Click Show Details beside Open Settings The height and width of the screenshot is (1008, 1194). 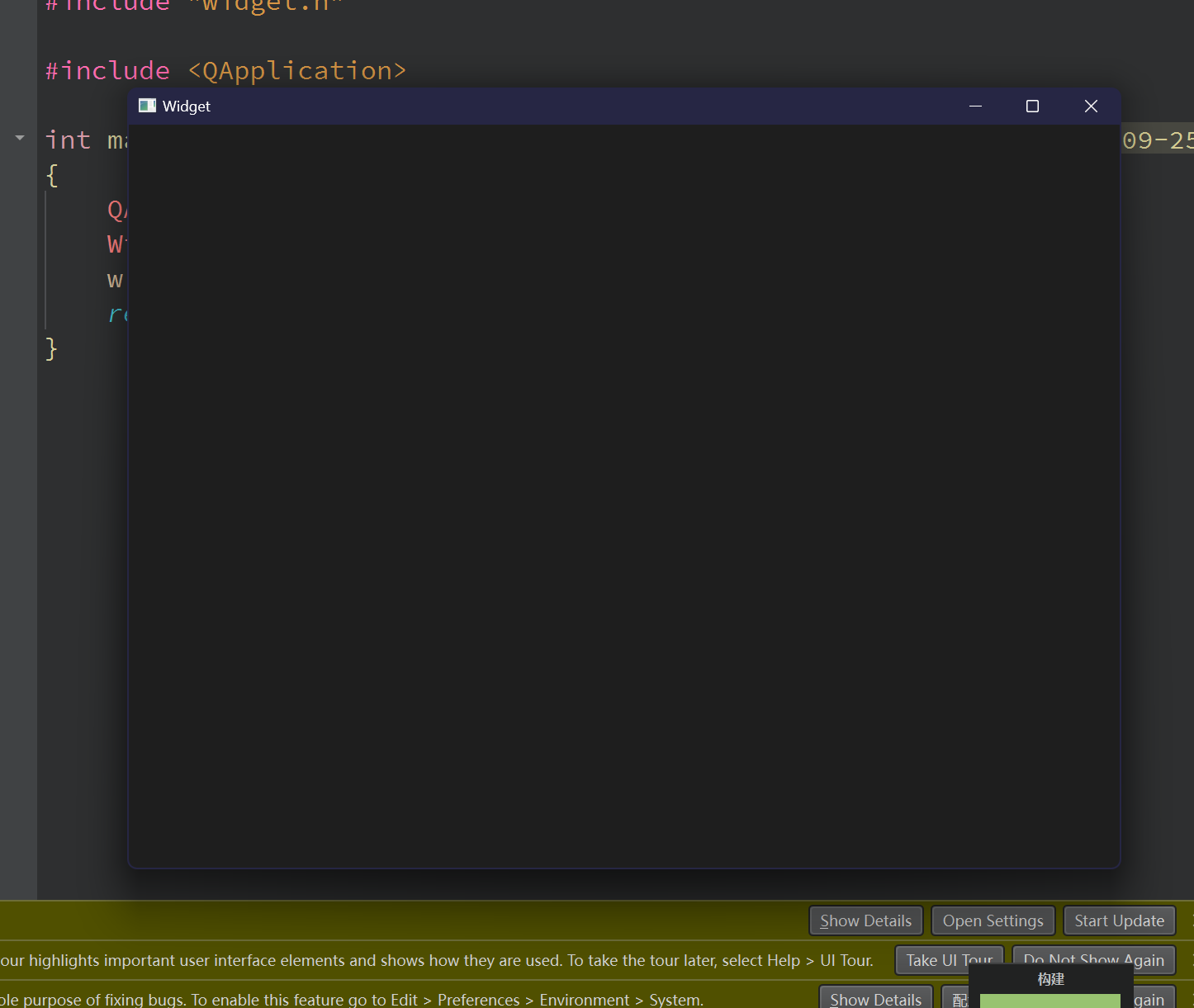tap(865, 920)
